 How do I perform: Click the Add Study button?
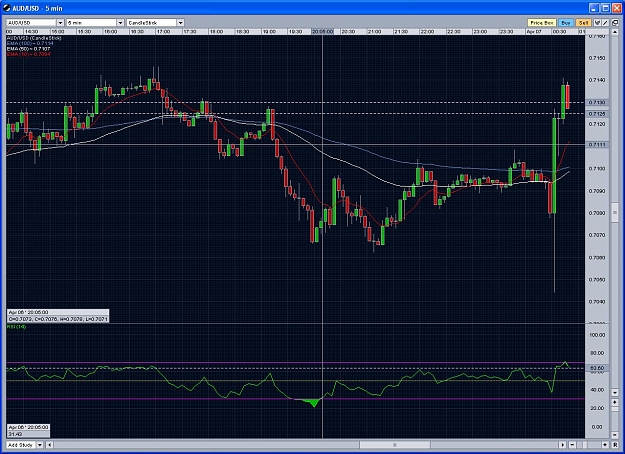pos(22,445)
